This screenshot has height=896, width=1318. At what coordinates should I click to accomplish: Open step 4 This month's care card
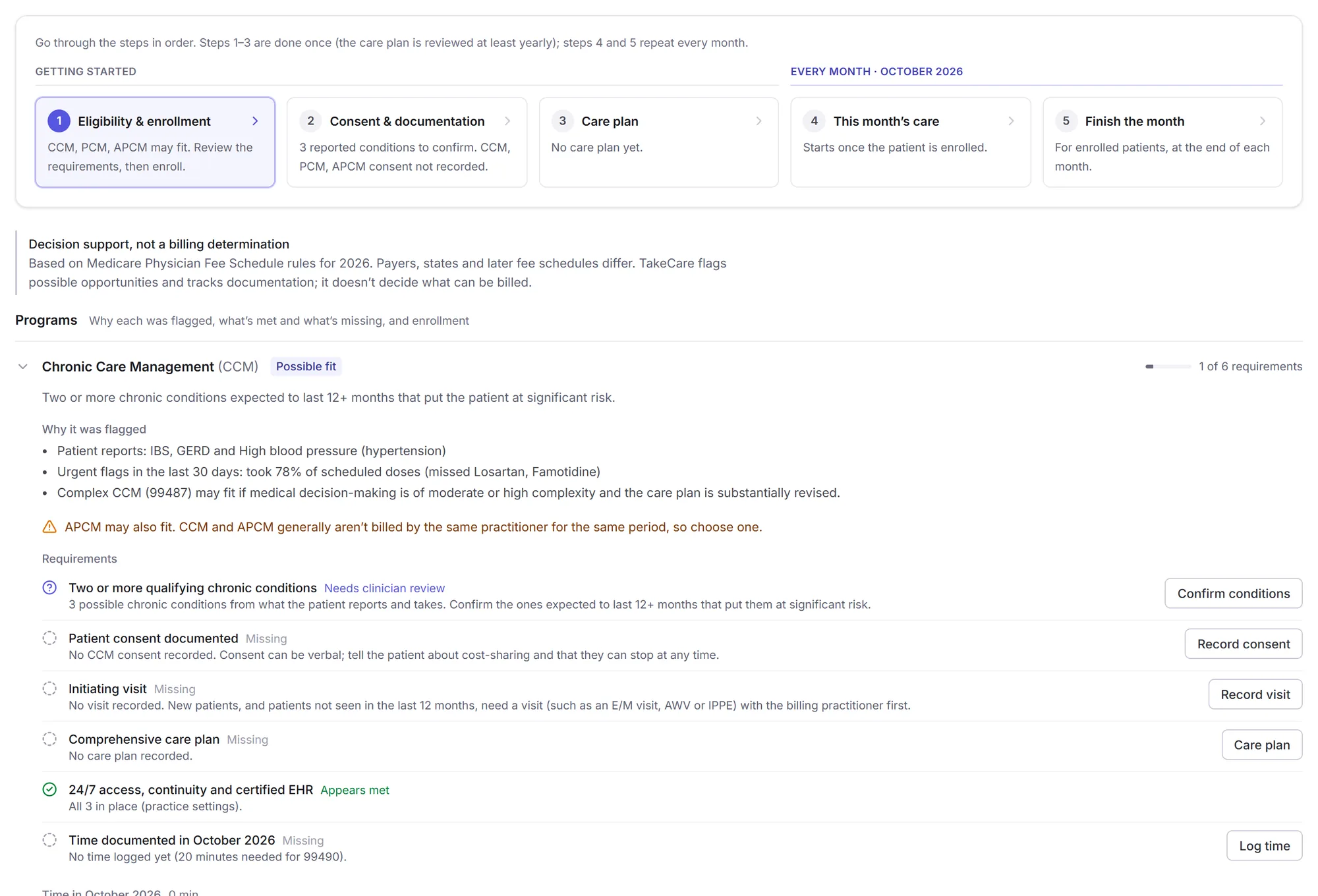(x=910, y=142)
